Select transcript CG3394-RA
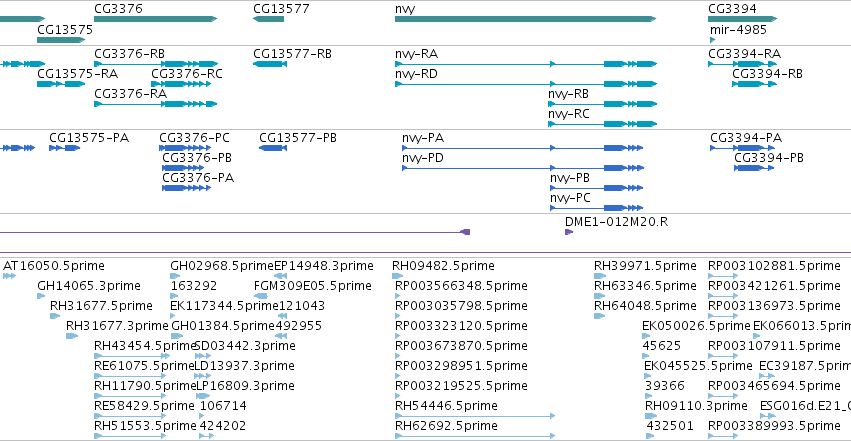This screenshot has height=441, width=851. [x=744, y=54]
